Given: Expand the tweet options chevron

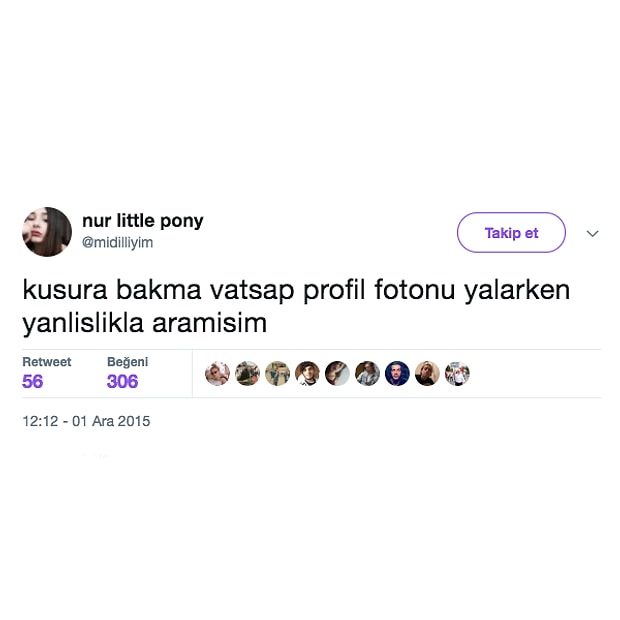Looking at the screenshot, I should pos(592,233).
